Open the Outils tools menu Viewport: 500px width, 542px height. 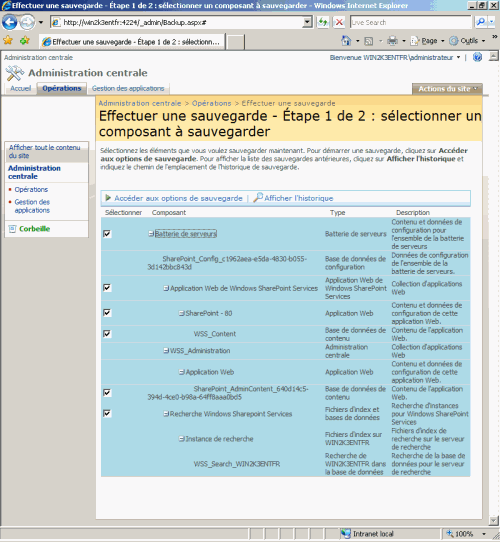(x=467, y=41)
